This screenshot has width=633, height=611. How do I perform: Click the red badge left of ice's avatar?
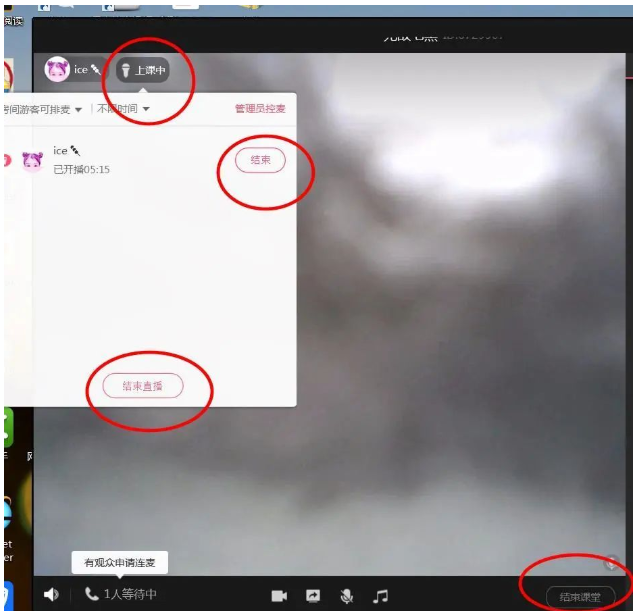click(x=7, y=160)
